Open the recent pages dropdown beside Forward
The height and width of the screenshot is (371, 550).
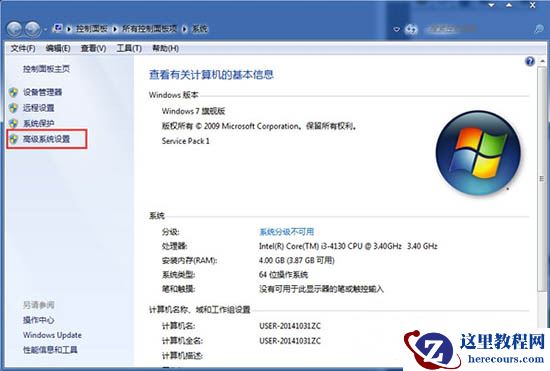[46, 29]
